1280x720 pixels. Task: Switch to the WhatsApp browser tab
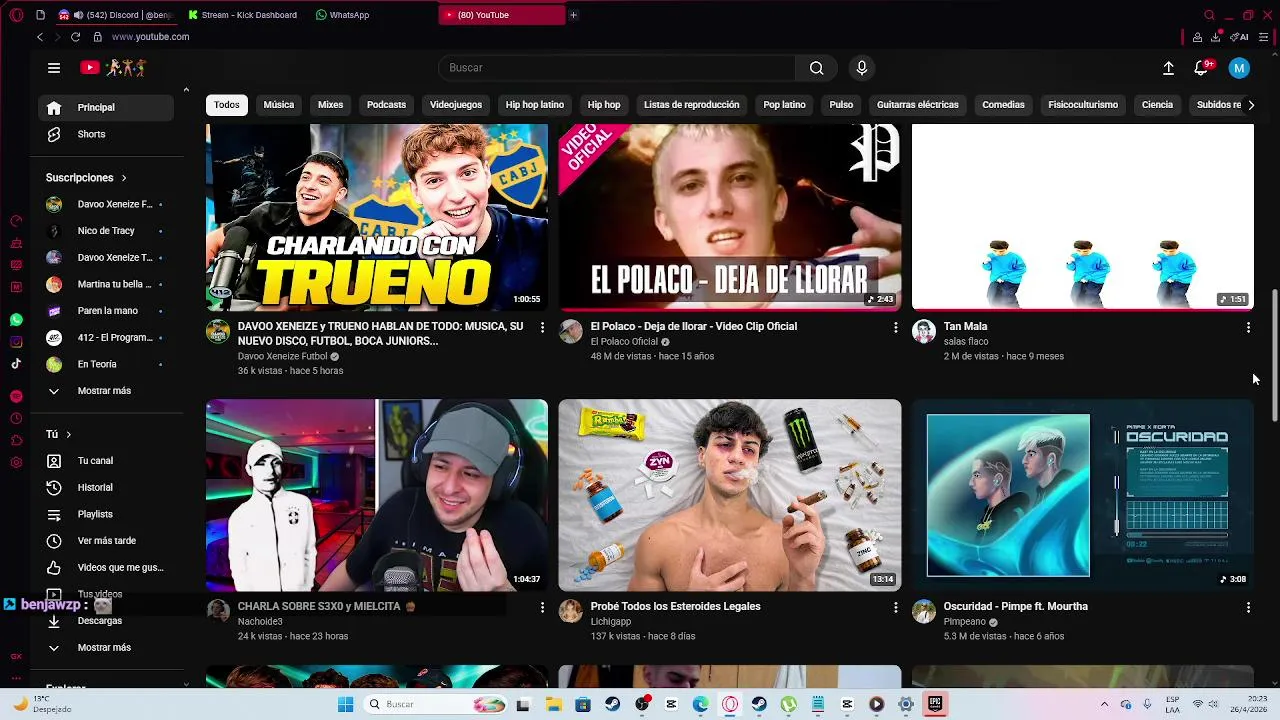pyautogui.click(x=343, y=15)
